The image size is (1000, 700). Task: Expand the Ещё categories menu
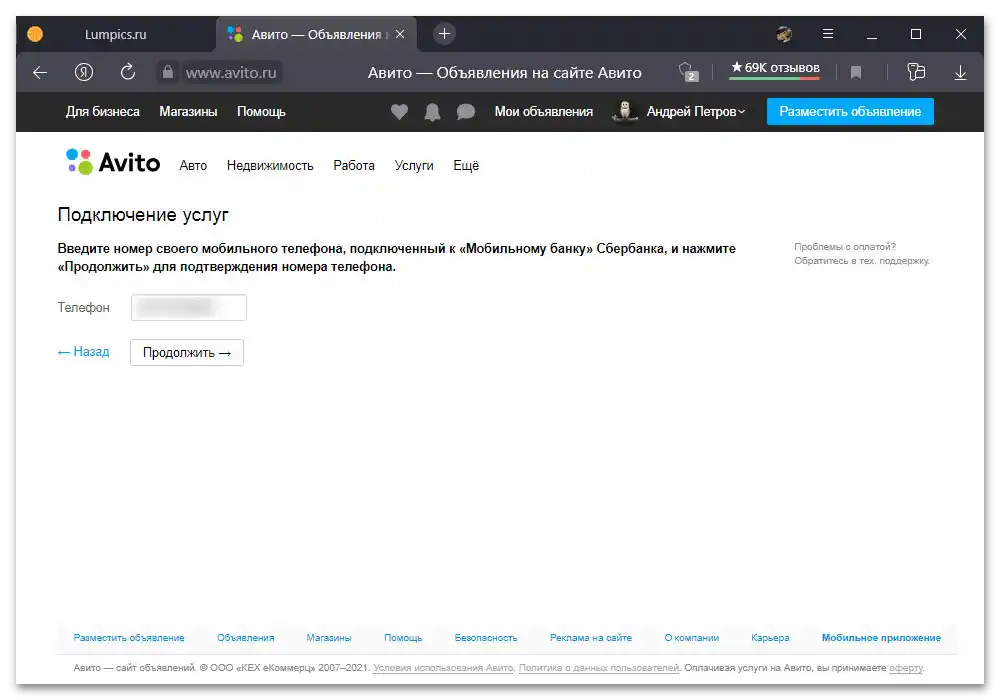(466, 166)
